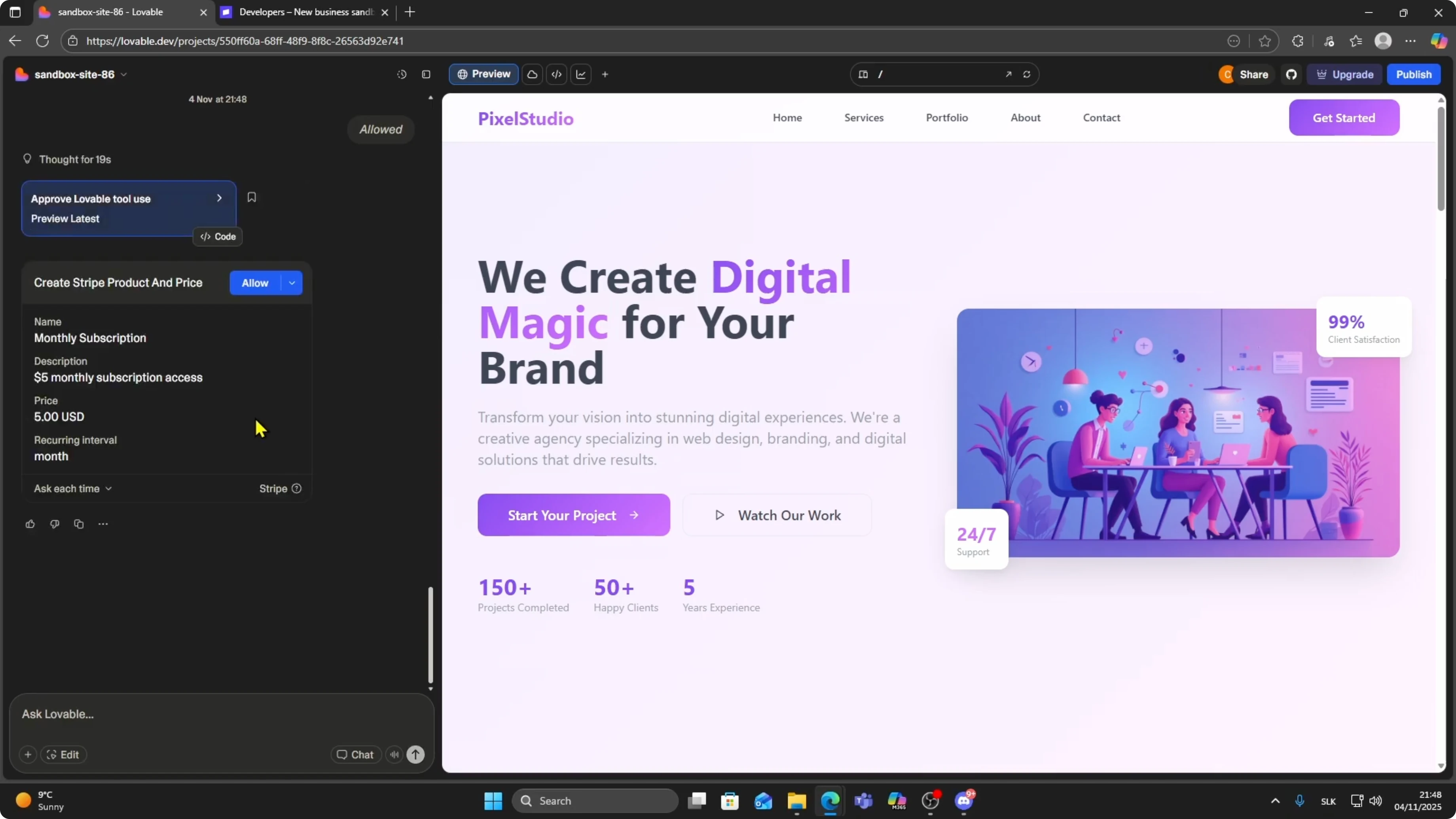This screenshot has height=819, width=1456.
Task: Focus the Ask Lovable message input
Action: pyautogui.click(x=222, y=715)
